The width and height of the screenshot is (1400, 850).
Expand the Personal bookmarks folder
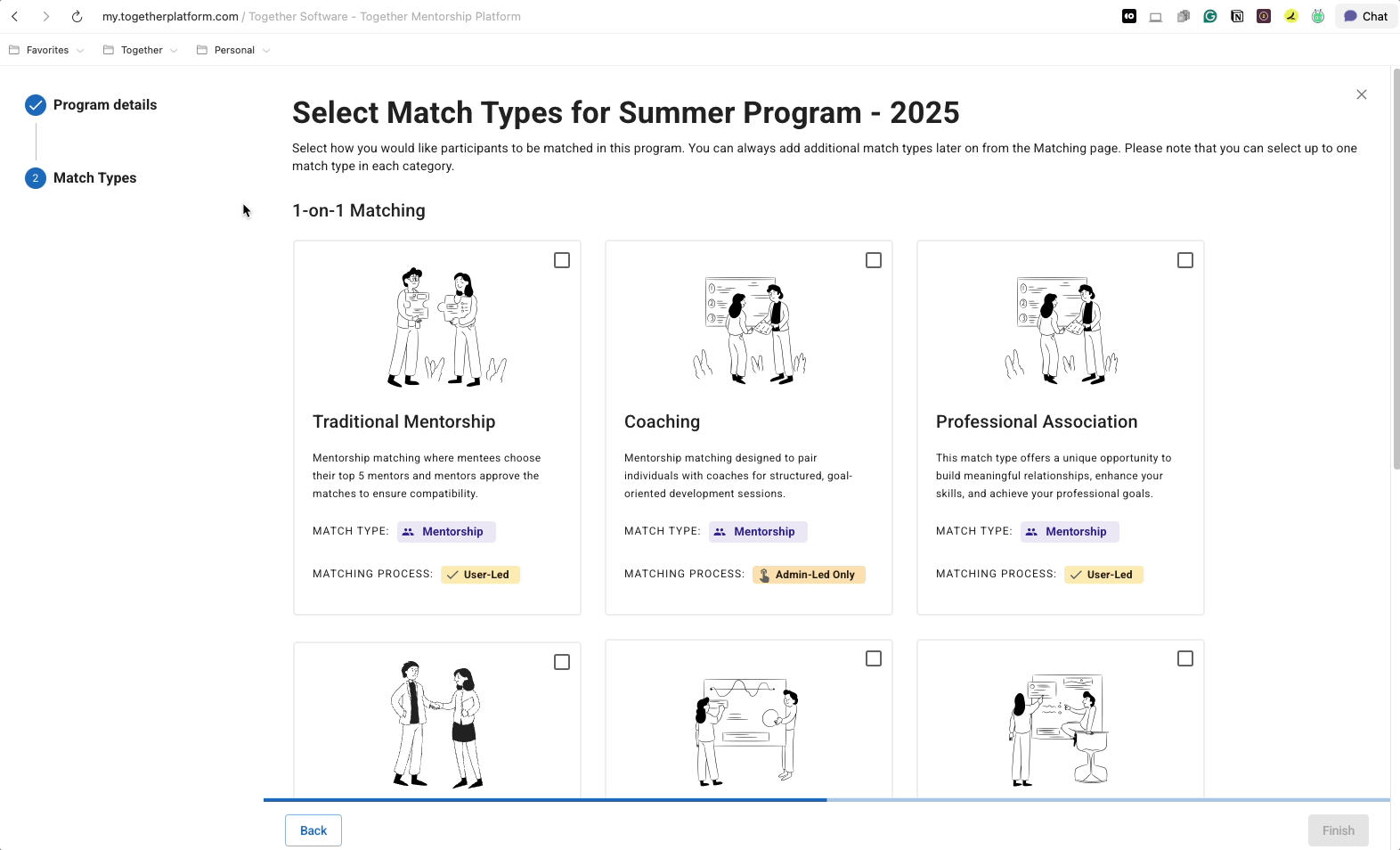(234, 50)
